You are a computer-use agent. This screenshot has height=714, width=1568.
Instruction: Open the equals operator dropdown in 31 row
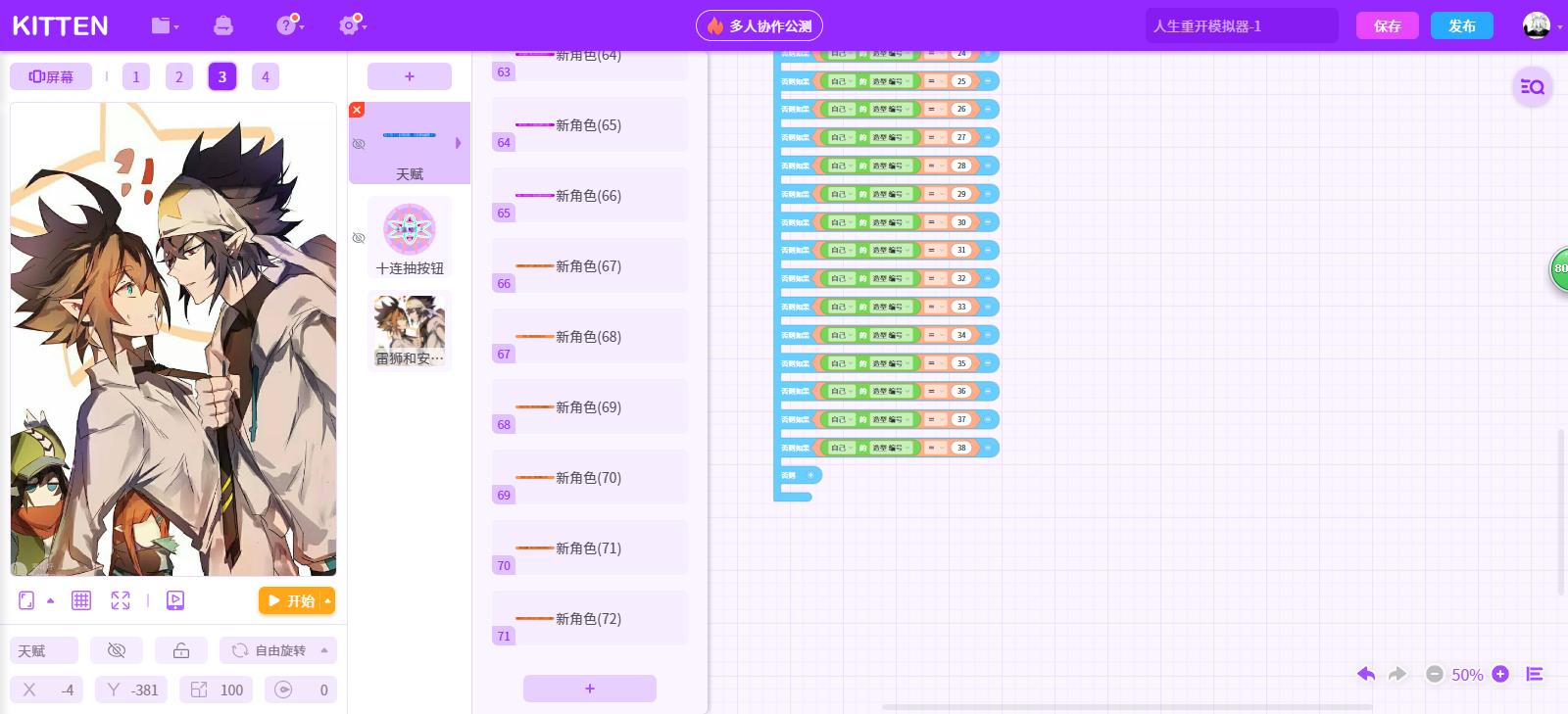pos(935,251)
